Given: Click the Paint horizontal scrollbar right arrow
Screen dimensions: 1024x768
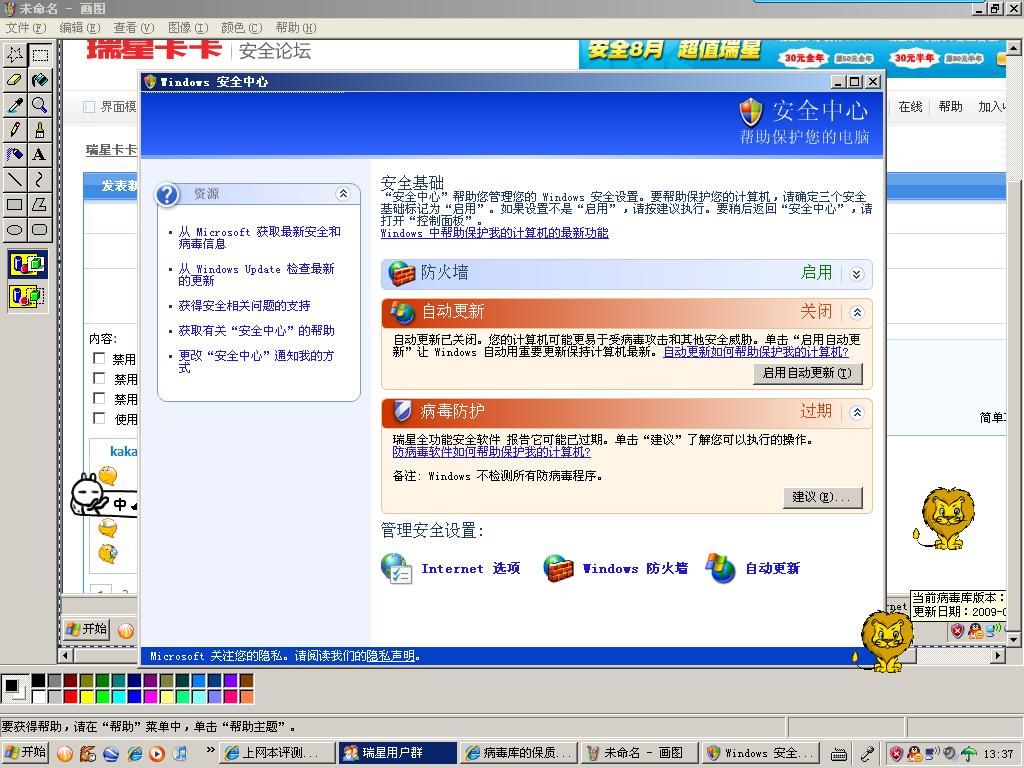Looking at the screenshot, I should point(998,654).
